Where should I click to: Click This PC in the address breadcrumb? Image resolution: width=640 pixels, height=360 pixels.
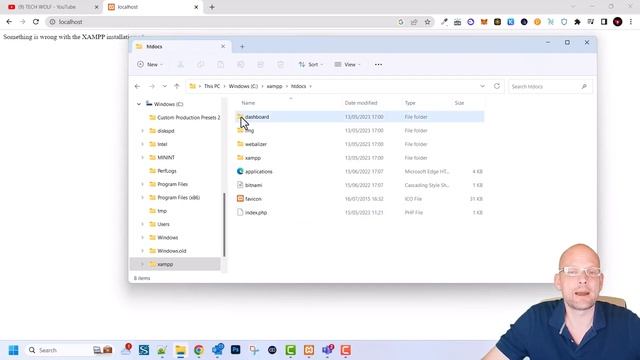pos(212,86)
